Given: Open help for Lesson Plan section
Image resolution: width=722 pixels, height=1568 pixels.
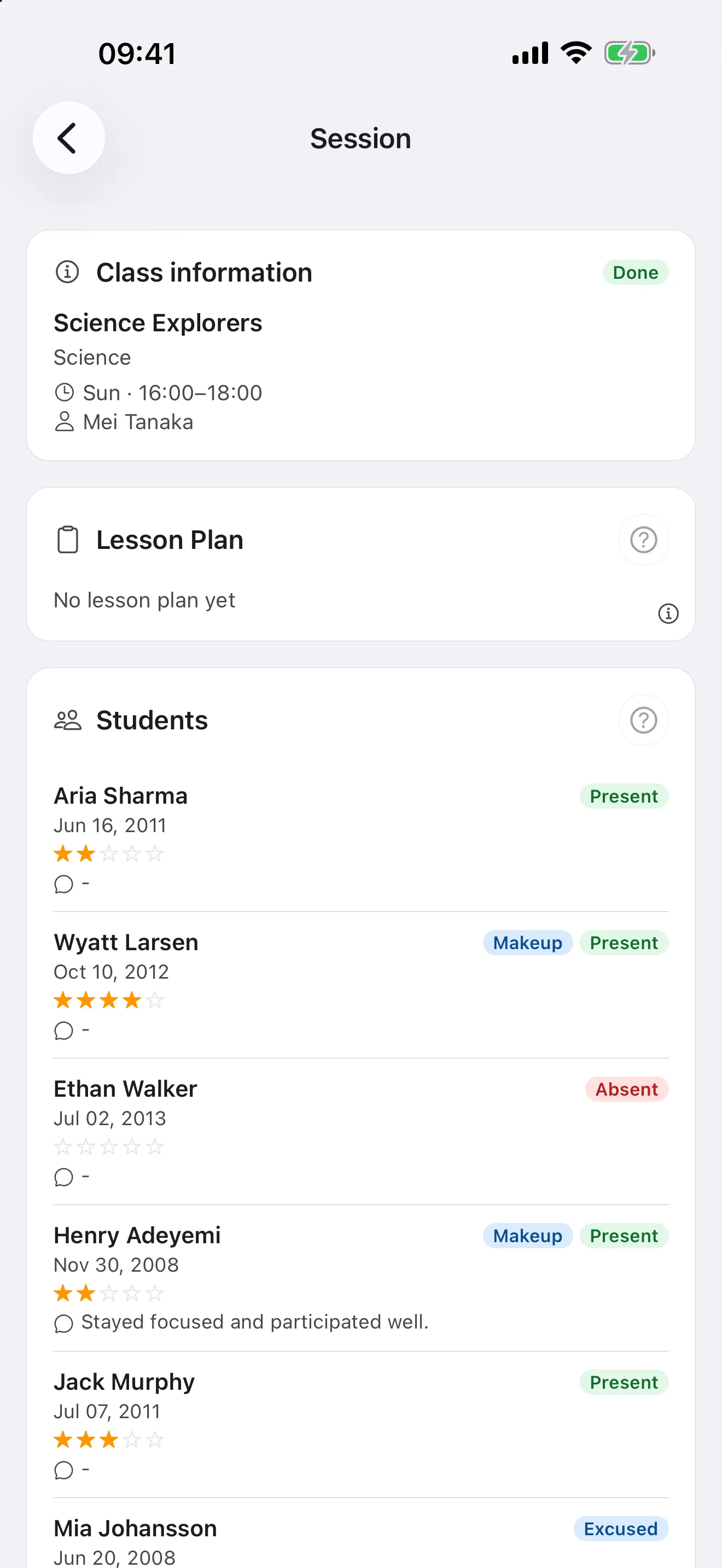Looking at the screenshot, I should [643, 539].
